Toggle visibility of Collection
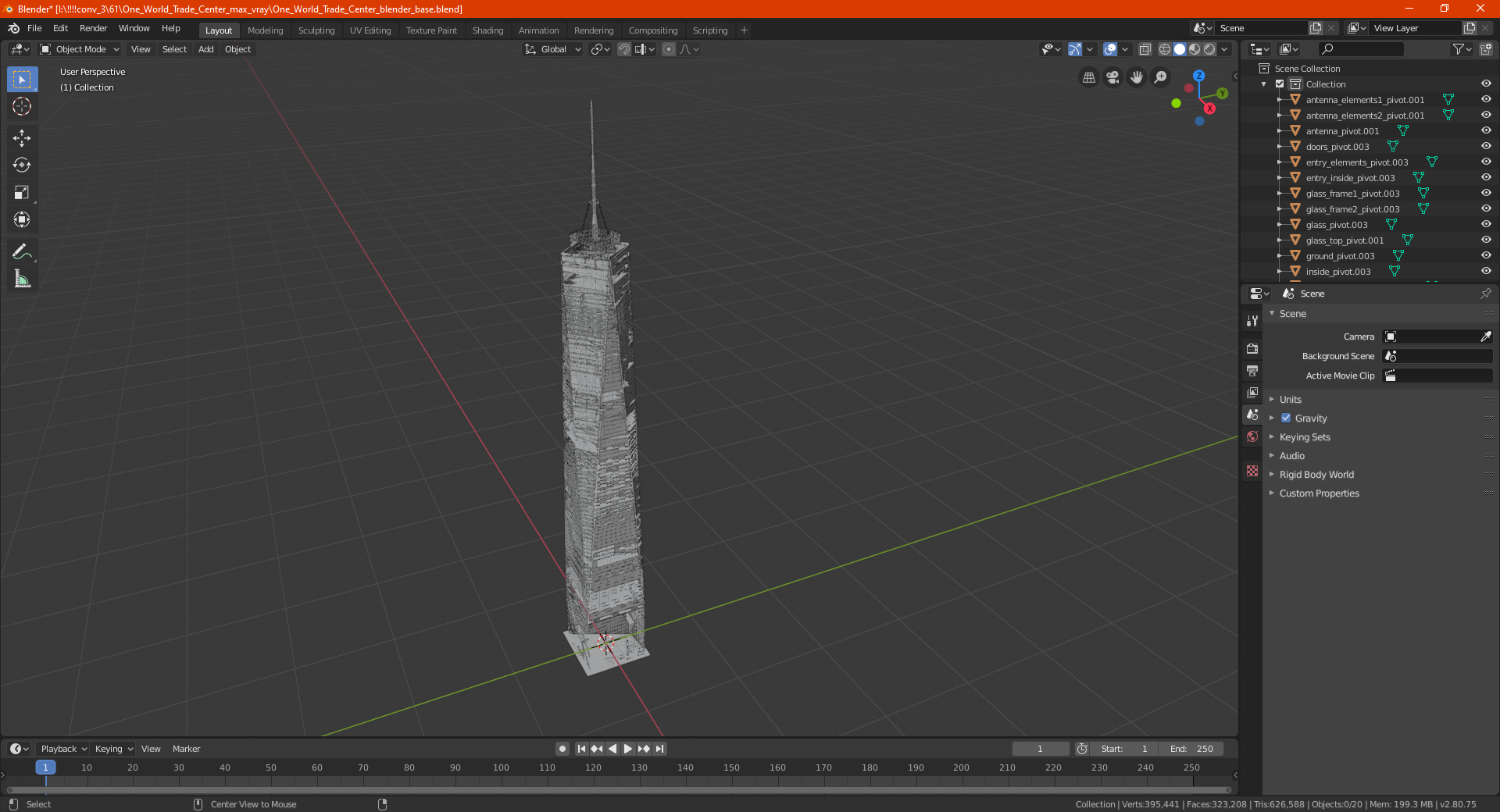The image size is (1500, 812). 1486,84
